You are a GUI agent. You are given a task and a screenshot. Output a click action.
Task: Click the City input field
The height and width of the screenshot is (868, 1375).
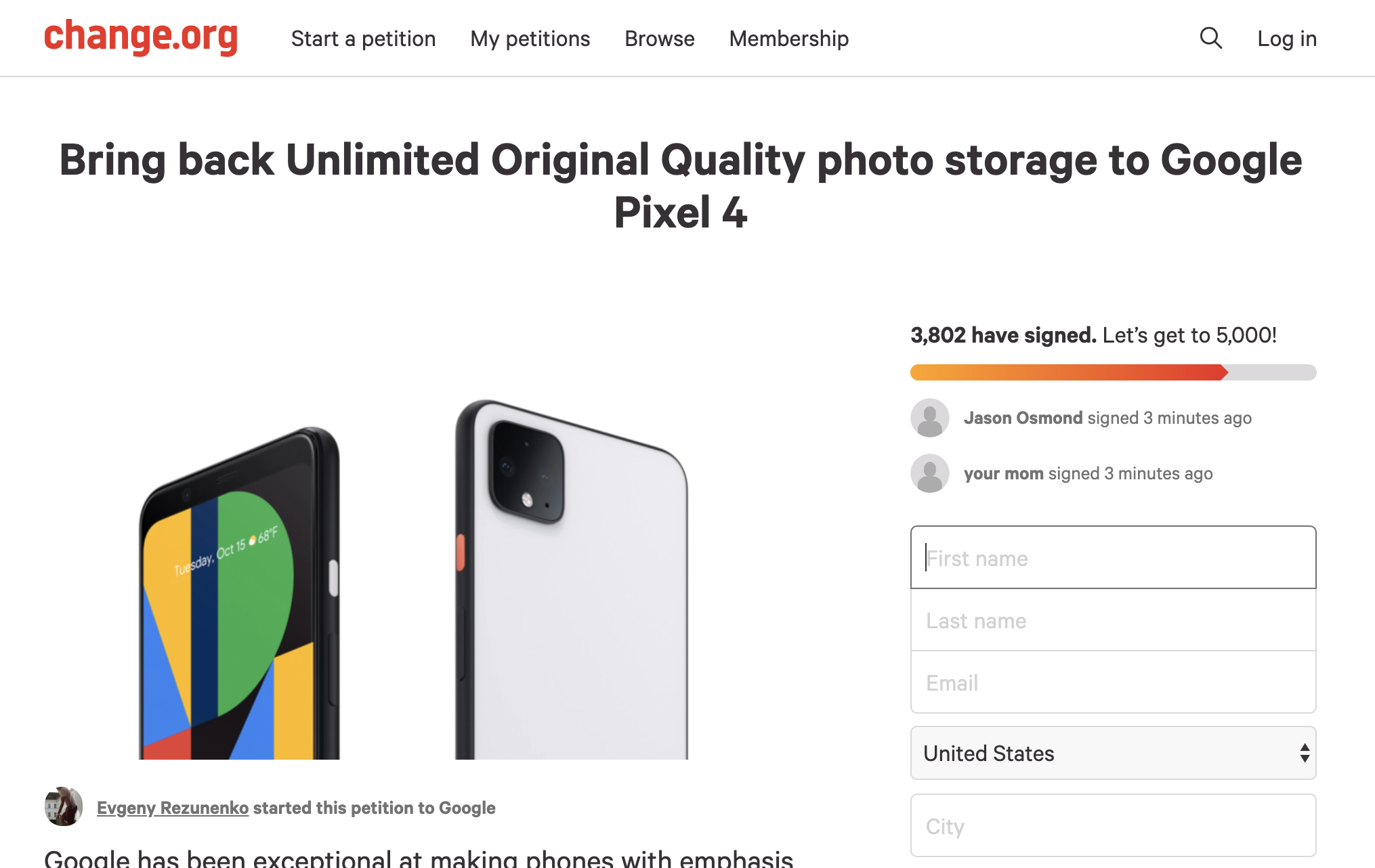1113,826
